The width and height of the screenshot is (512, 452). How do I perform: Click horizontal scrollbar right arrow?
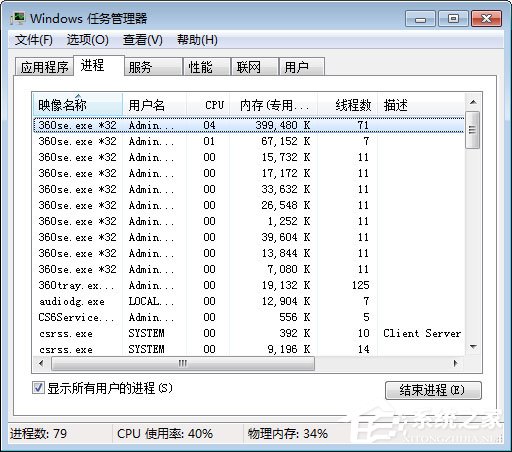[456, 363]
